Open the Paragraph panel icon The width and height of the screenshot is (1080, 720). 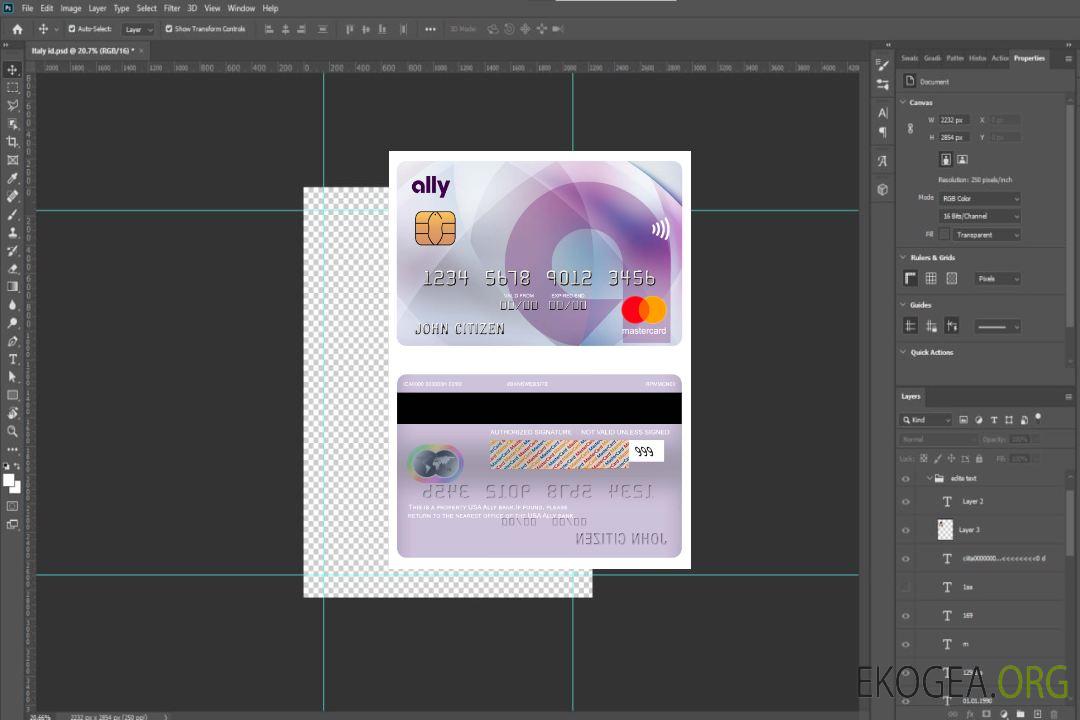882,132
